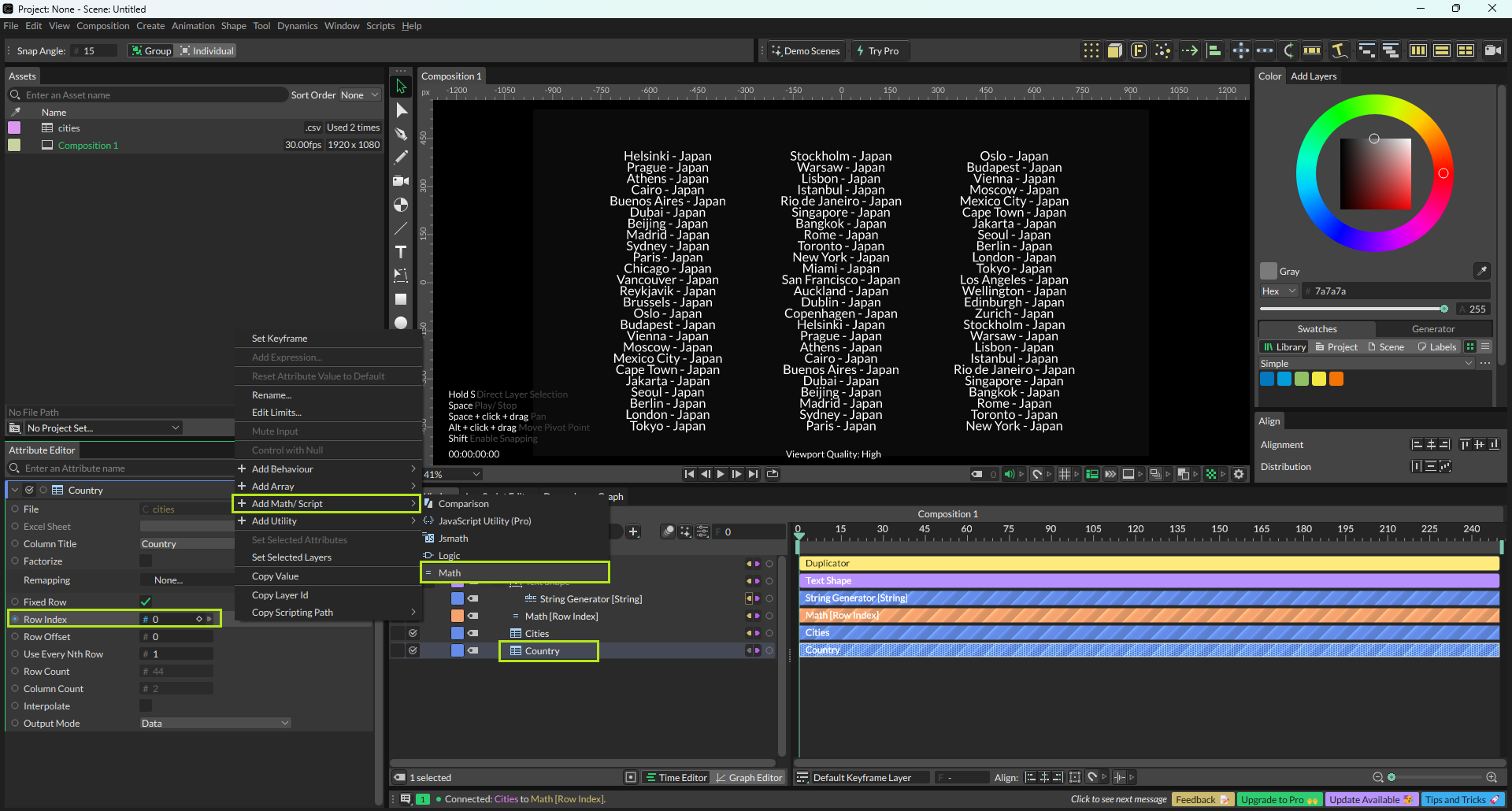Enable the Interpolate checkbox
1512x811 pixels.
146,705
